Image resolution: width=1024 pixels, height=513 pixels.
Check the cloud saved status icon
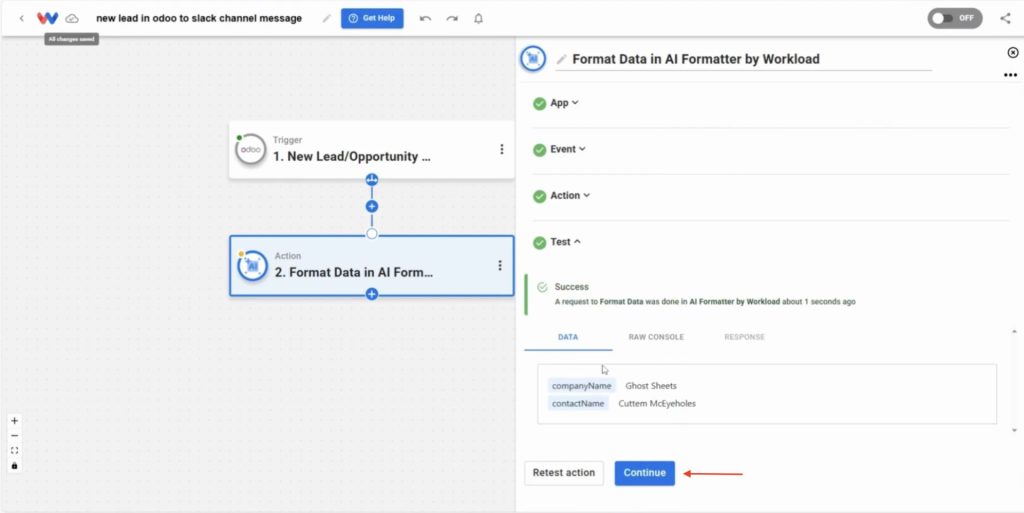coord(72,18)
